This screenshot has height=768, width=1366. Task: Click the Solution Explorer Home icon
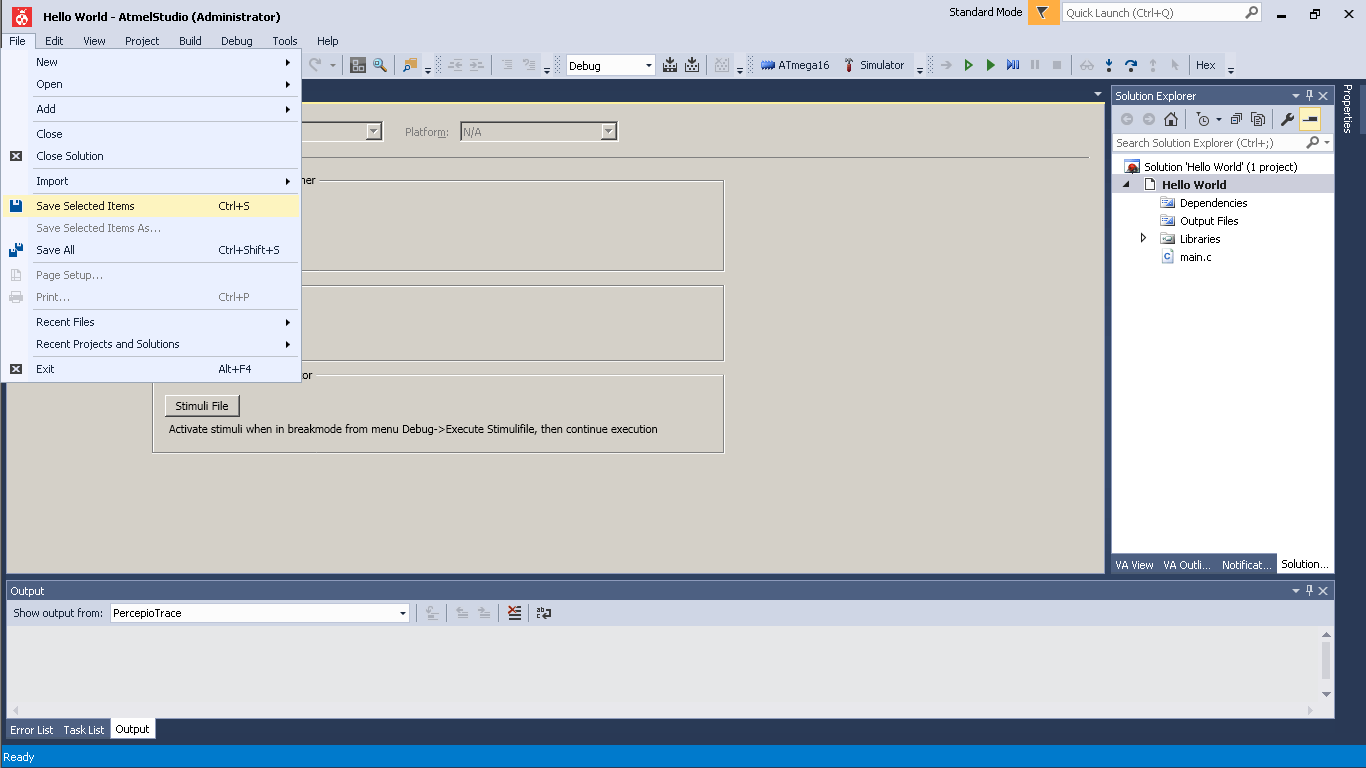1171,119
